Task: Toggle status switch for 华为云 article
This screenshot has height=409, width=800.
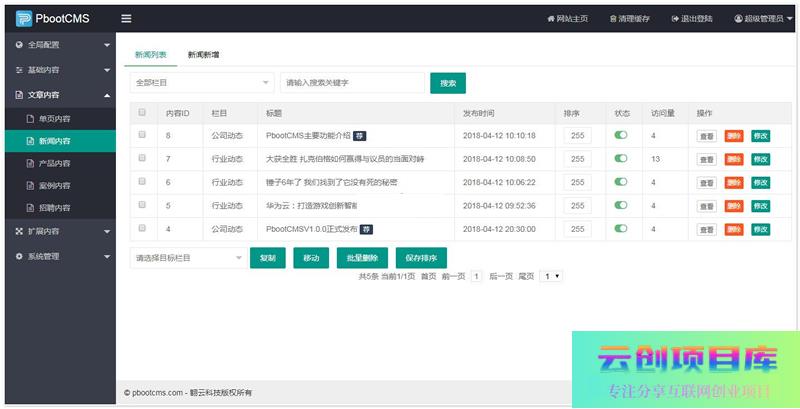Action: pyautogui.click(x=621, y=205)
